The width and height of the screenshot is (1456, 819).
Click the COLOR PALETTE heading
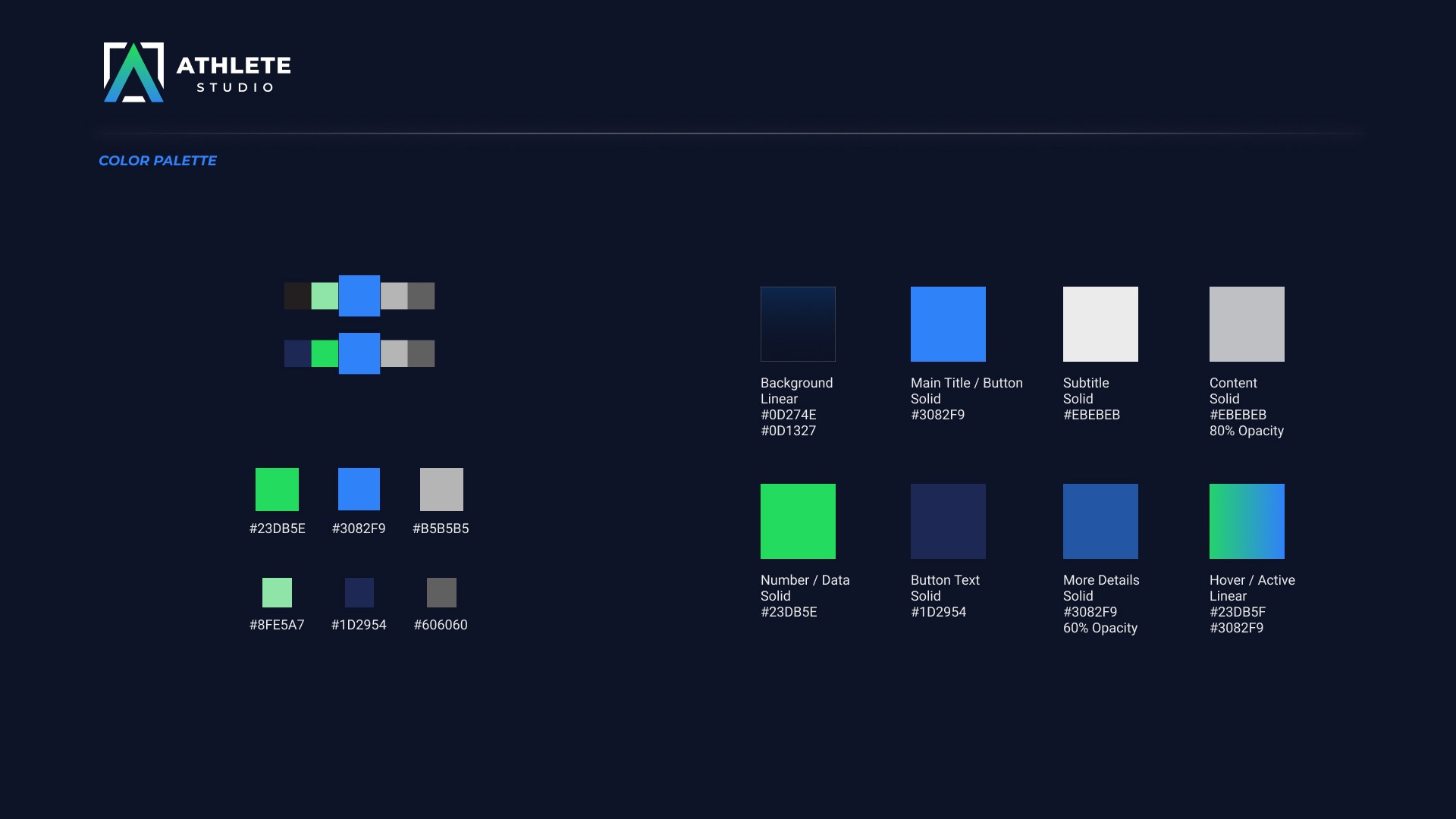coord(157,161)
